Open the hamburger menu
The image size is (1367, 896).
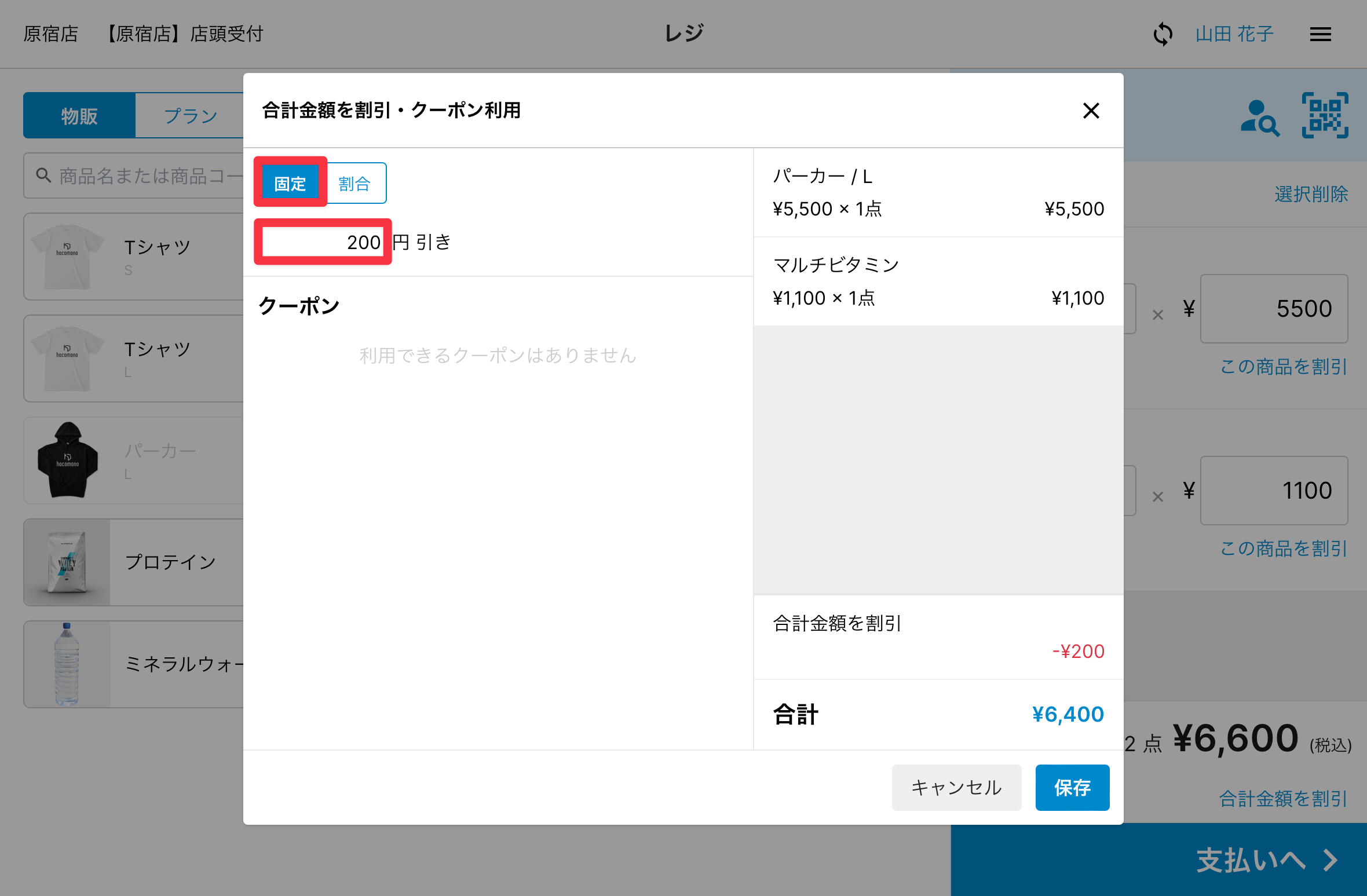coord(1320,35)
